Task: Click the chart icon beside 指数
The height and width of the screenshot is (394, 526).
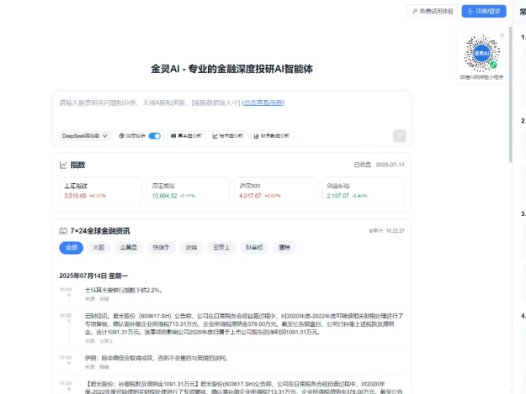Action: click(63, 165)
